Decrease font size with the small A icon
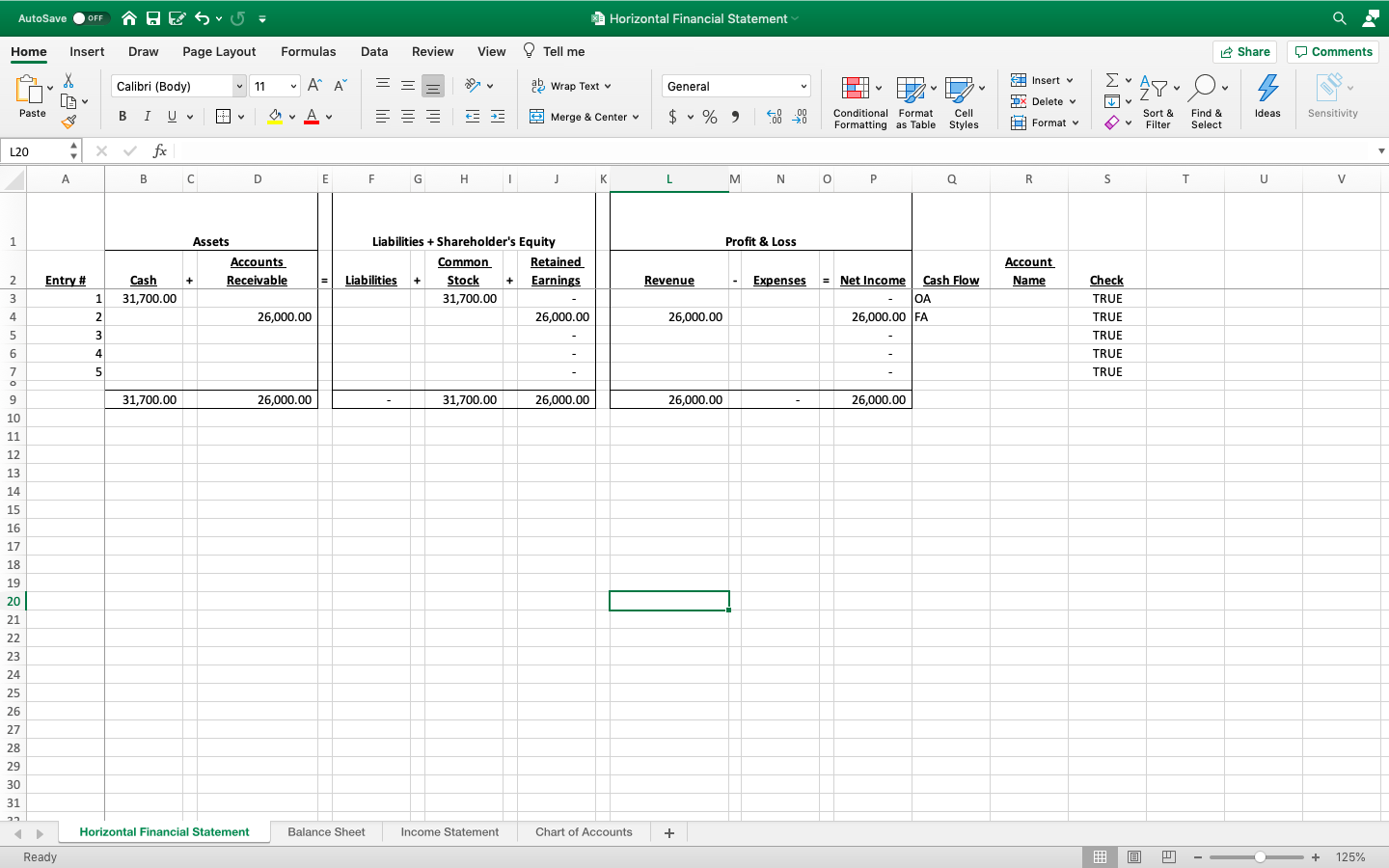The image size is (1389, 868). (x=340, y=86)
